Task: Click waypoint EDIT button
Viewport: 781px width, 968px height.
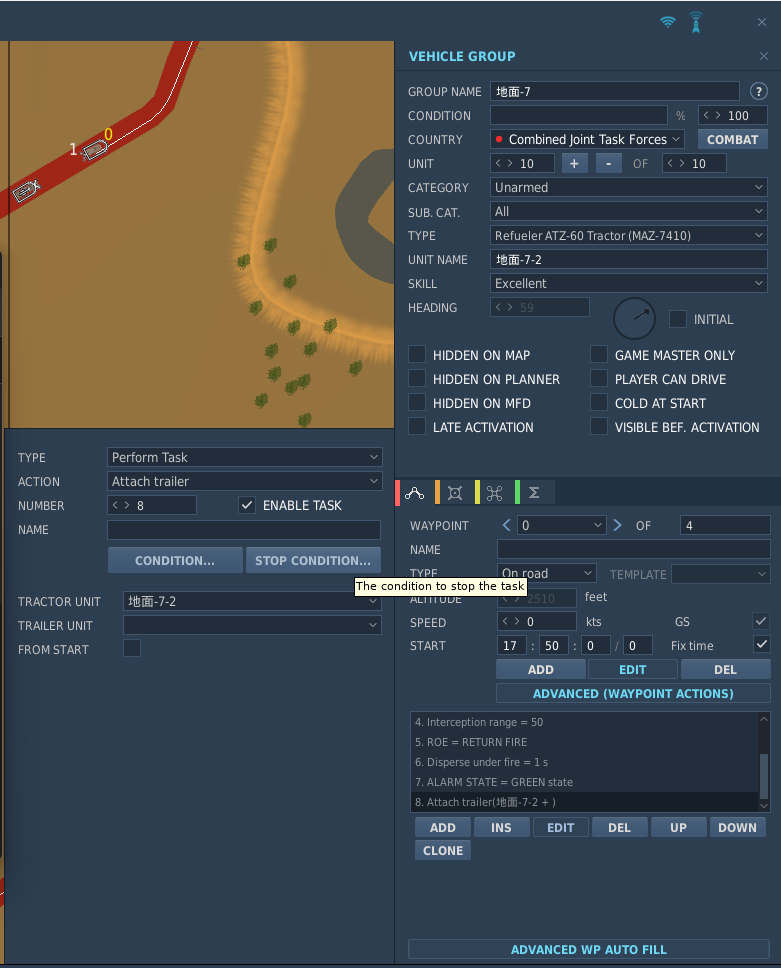Action: point(633,669)
